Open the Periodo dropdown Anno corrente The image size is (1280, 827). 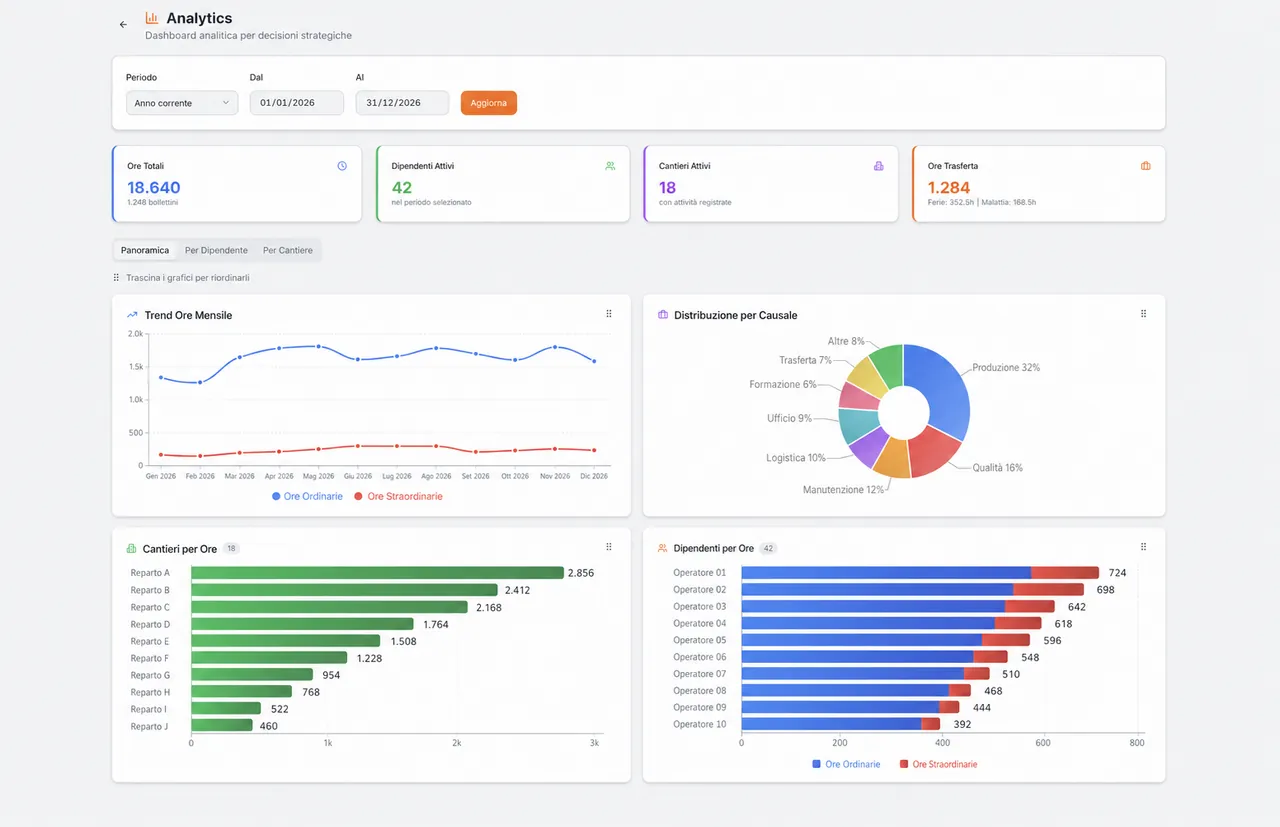182,103
